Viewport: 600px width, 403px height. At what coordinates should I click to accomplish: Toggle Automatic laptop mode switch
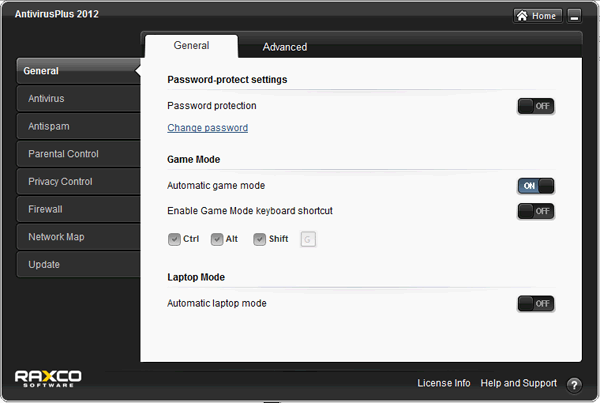coord(535,303)
